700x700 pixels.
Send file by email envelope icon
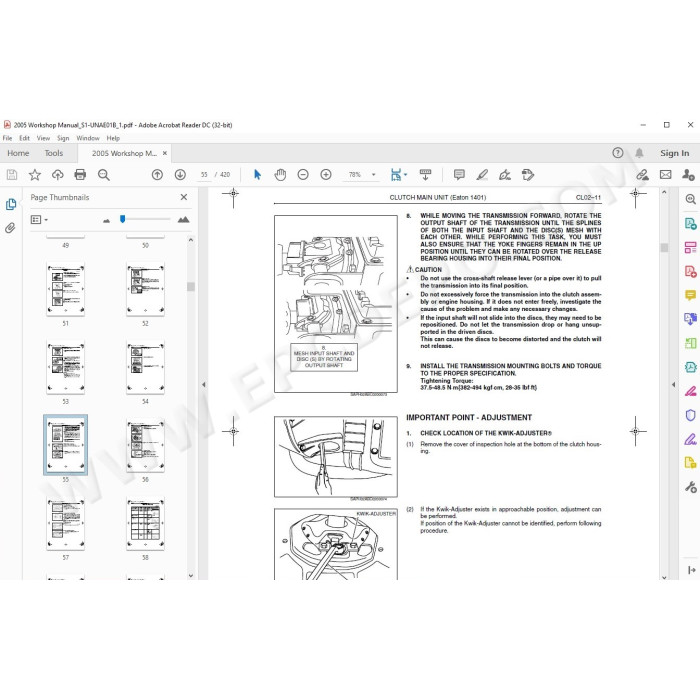666,175
